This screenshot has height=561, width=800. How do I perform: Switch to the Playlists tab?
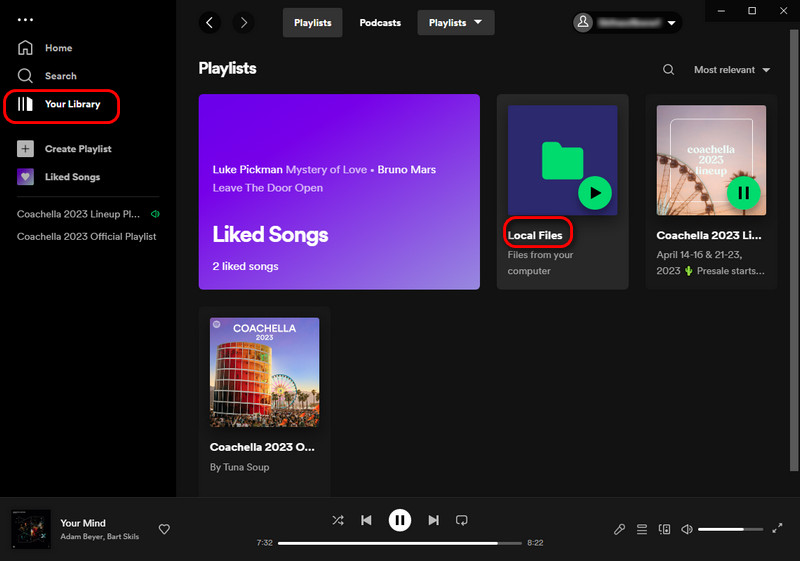coord(313,23)
